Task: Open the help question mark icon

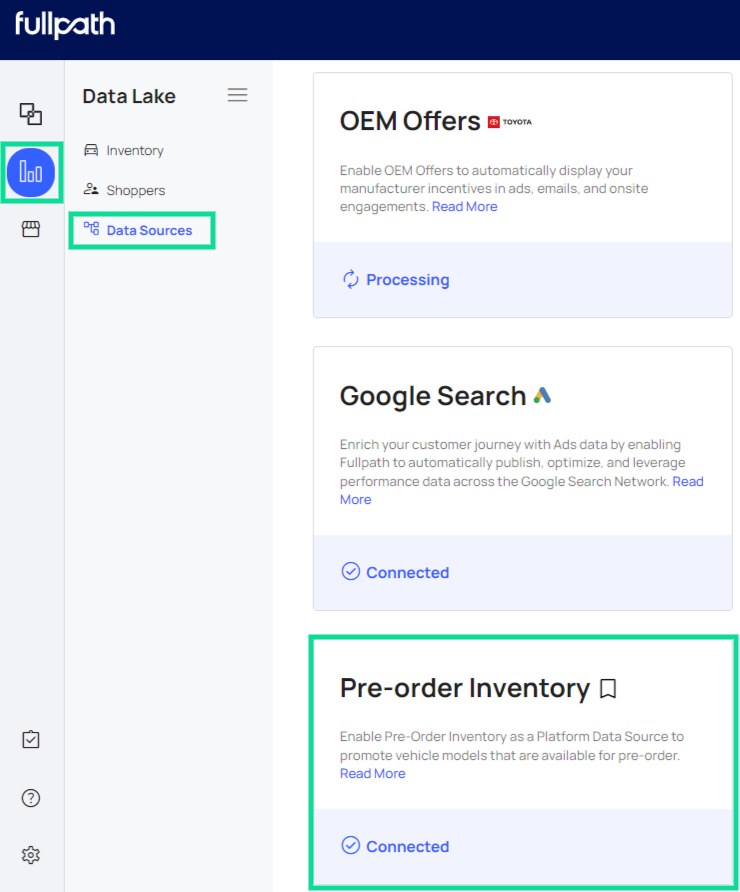Action: [x=31, y=798]
